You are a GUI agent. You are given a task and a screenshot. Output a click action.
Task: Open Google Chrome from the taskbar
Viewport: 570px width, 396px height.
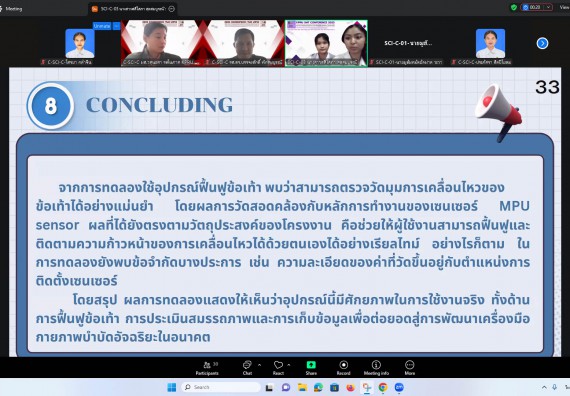point(383,388)
